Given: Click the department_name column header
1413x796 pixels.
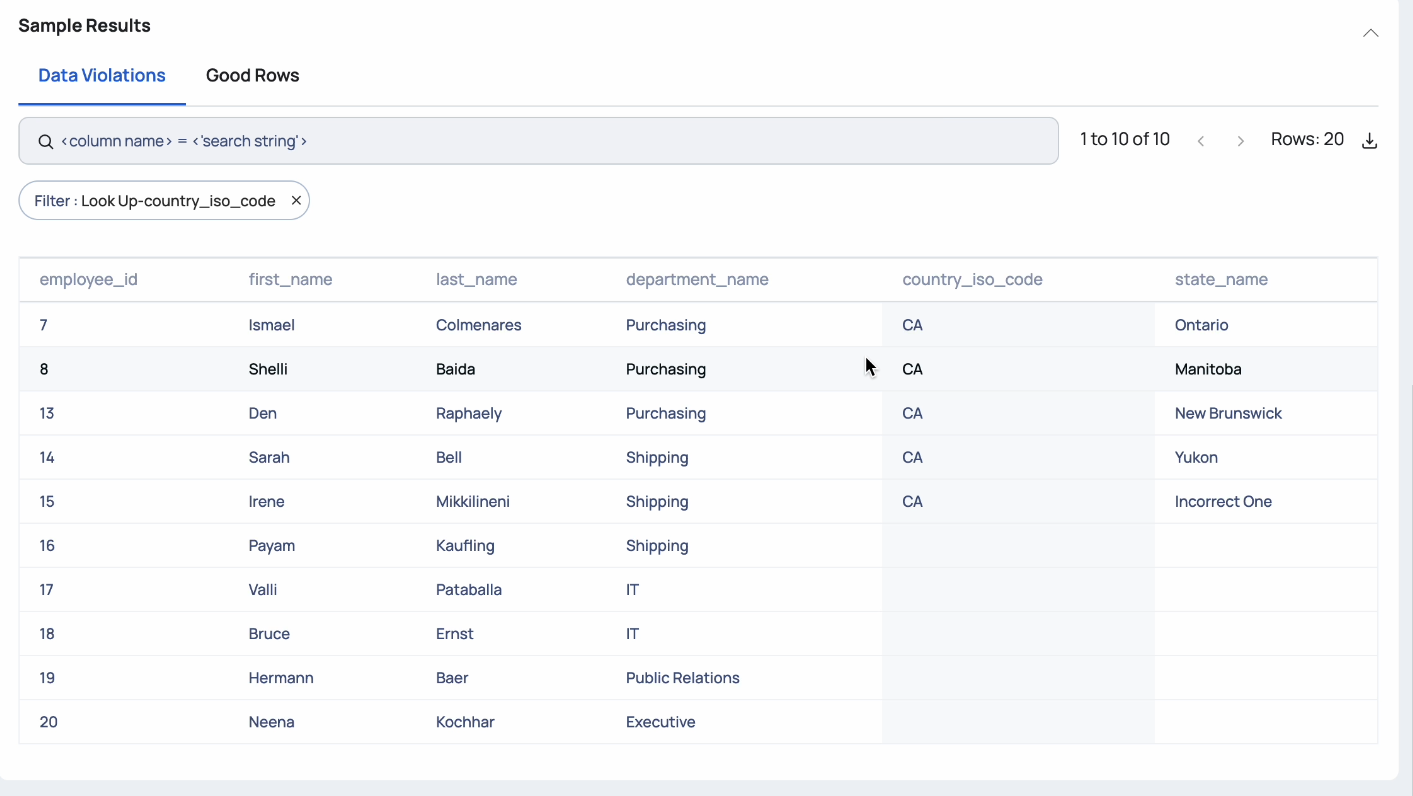Looking at the screenshot, I should (697, 279).
